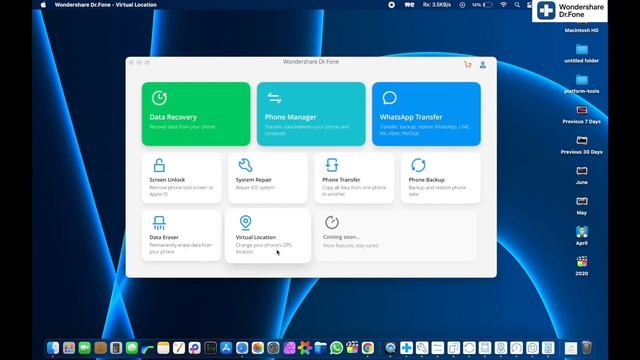Screen dimensions: 640x360
Task: Open the purple Affinity Photo Dock icon
Action: pos(289,348)
